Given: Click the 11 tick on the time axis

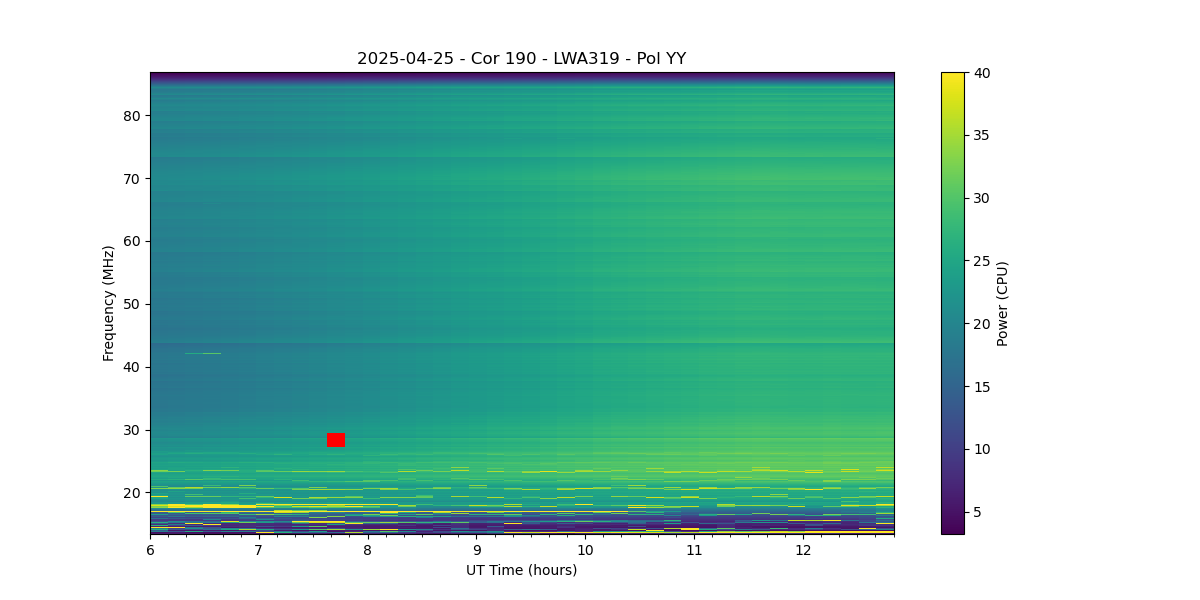Looking at the screenshot, I should [x=693, y=550].
